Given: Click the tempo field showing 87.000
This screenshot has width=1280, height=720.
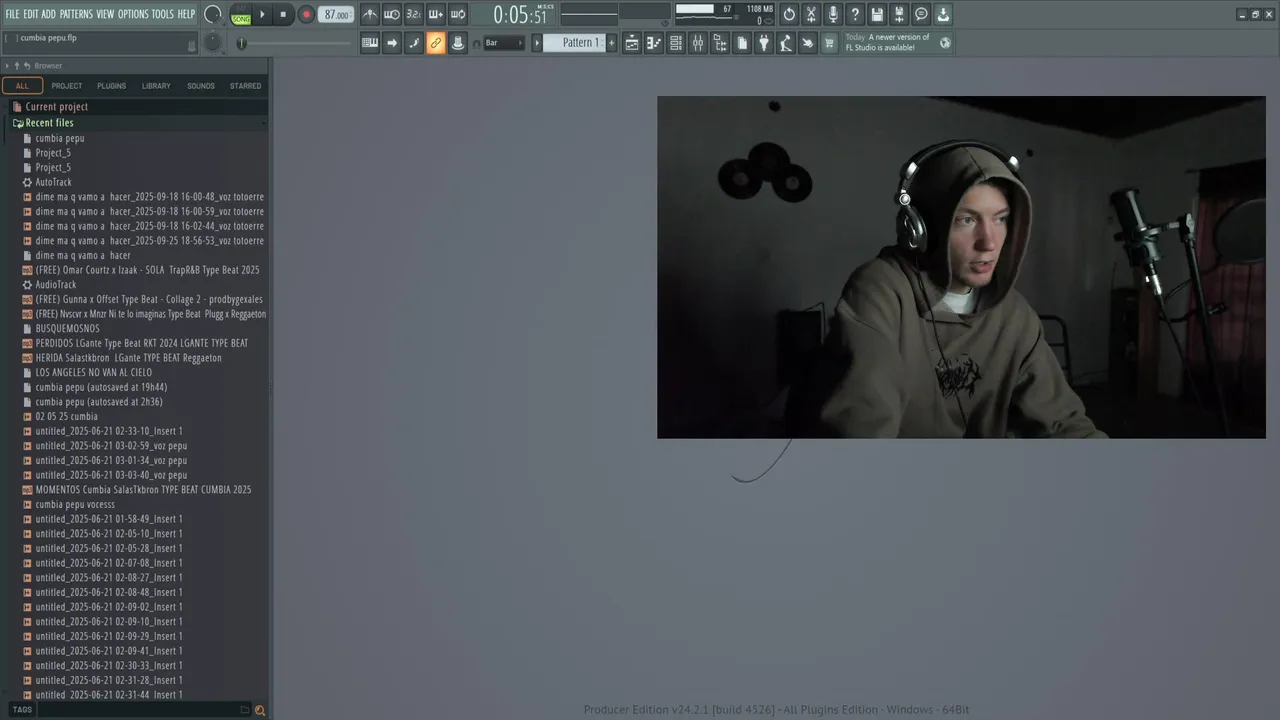Looking at the screenshot, I should click(336, 15).
